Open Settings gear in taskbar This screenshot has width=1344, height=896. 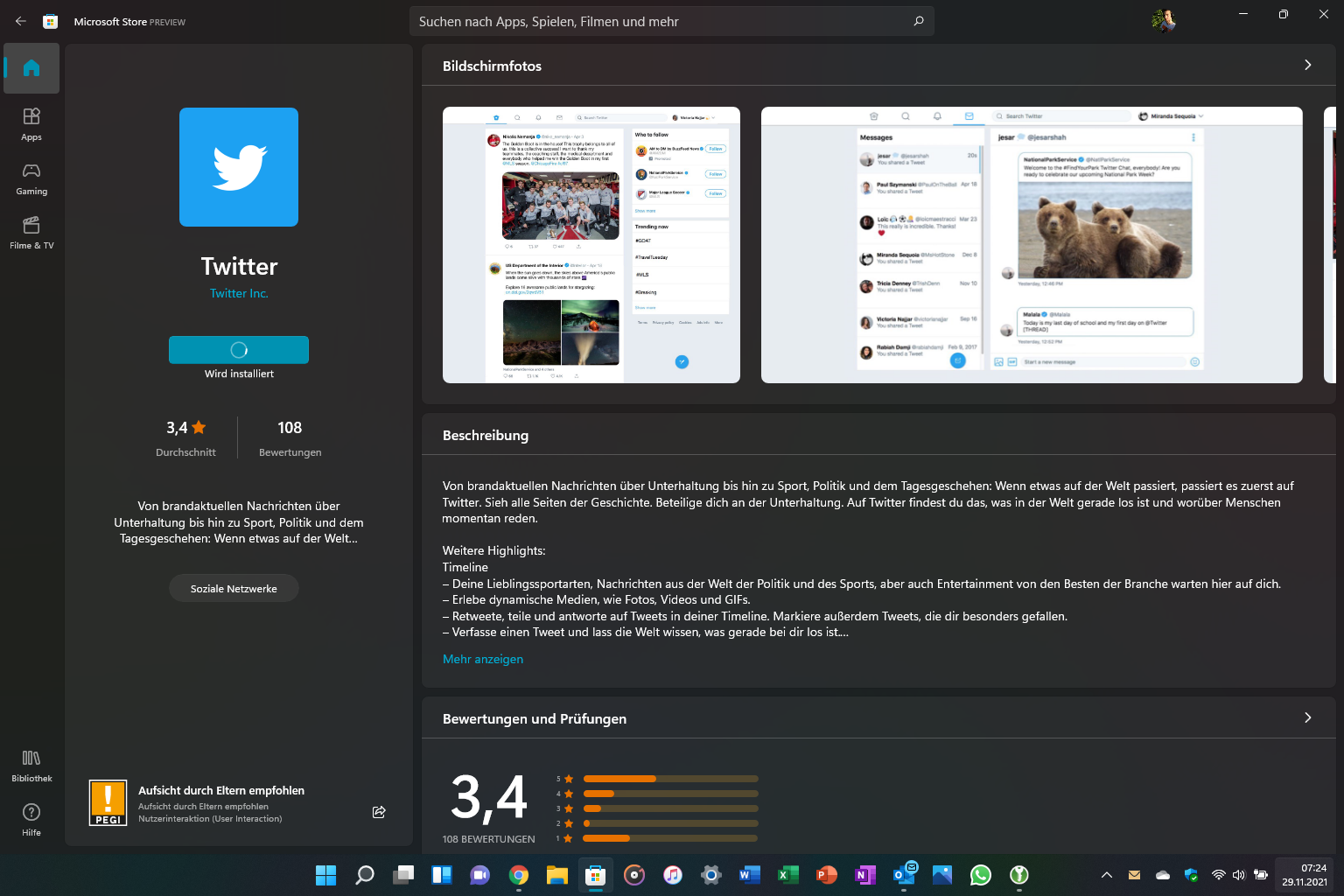pyautogui.click(x=711, y=875)
